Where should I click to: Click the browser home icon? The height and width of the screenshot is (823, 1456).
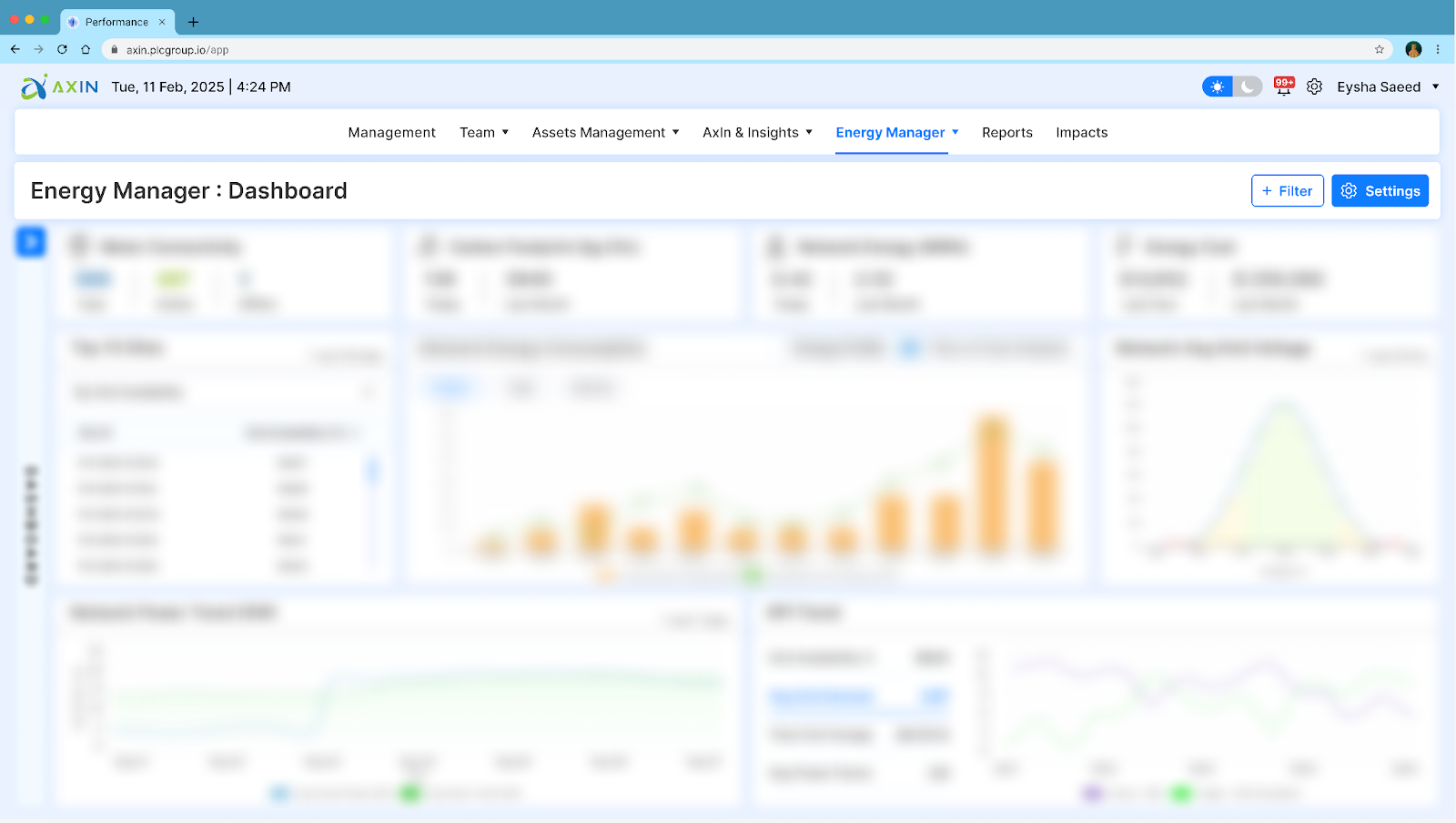(86, 50)
